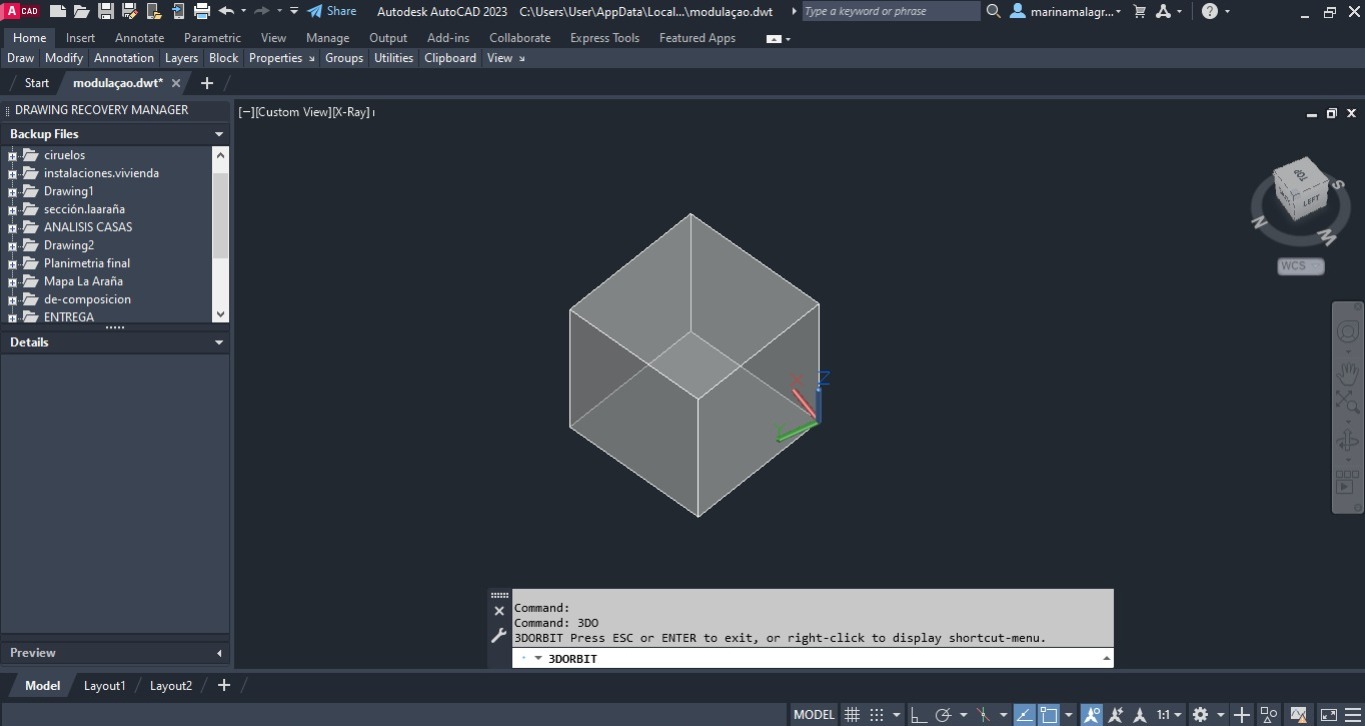The height and width of the screenshot is (726, 1365).
Task: Click the Clean Screen icon
Action: [1328, 715]
